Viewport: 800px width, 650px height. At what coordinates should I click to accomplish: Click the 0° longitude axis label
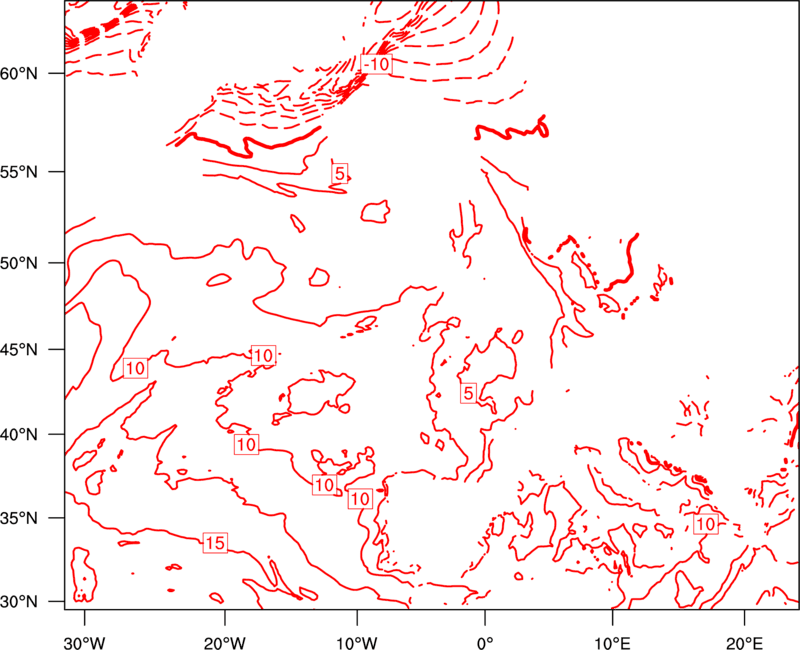coord(485,642)
